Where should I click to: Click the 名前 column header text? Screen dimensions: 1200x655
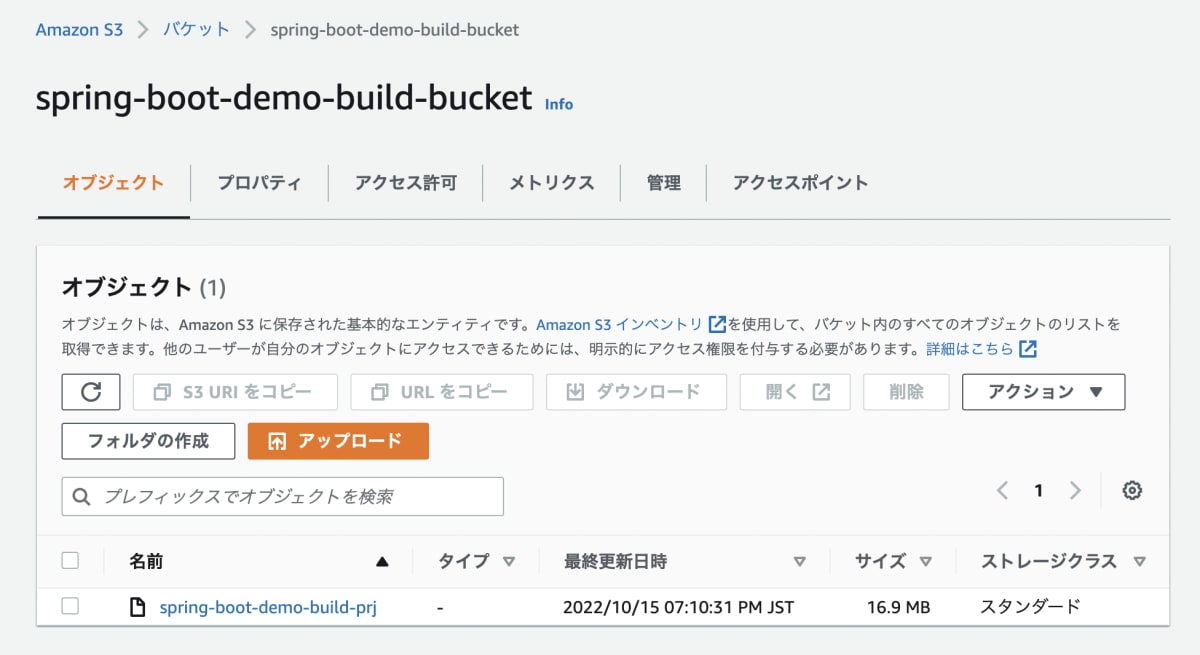[x=146, y=561]
